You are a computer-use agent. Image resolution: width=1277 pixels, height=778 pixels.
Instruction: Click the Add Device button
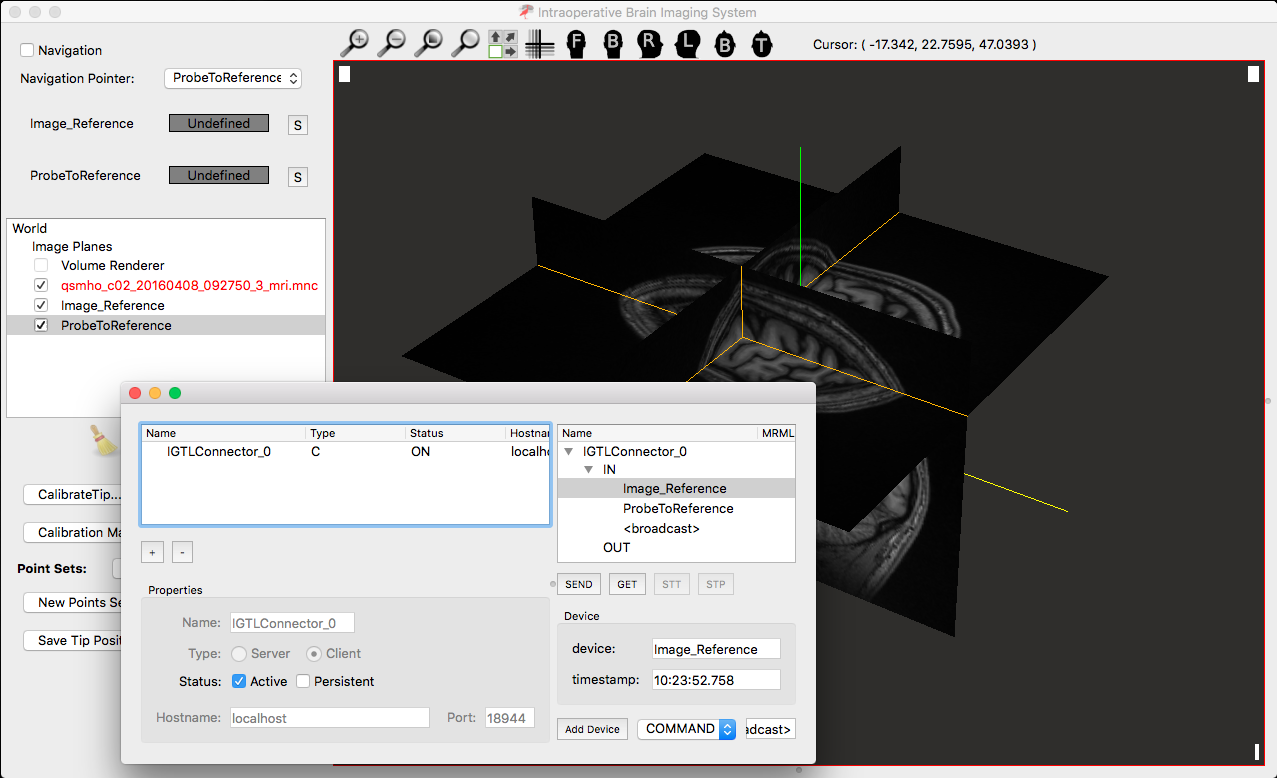(593, 729)
